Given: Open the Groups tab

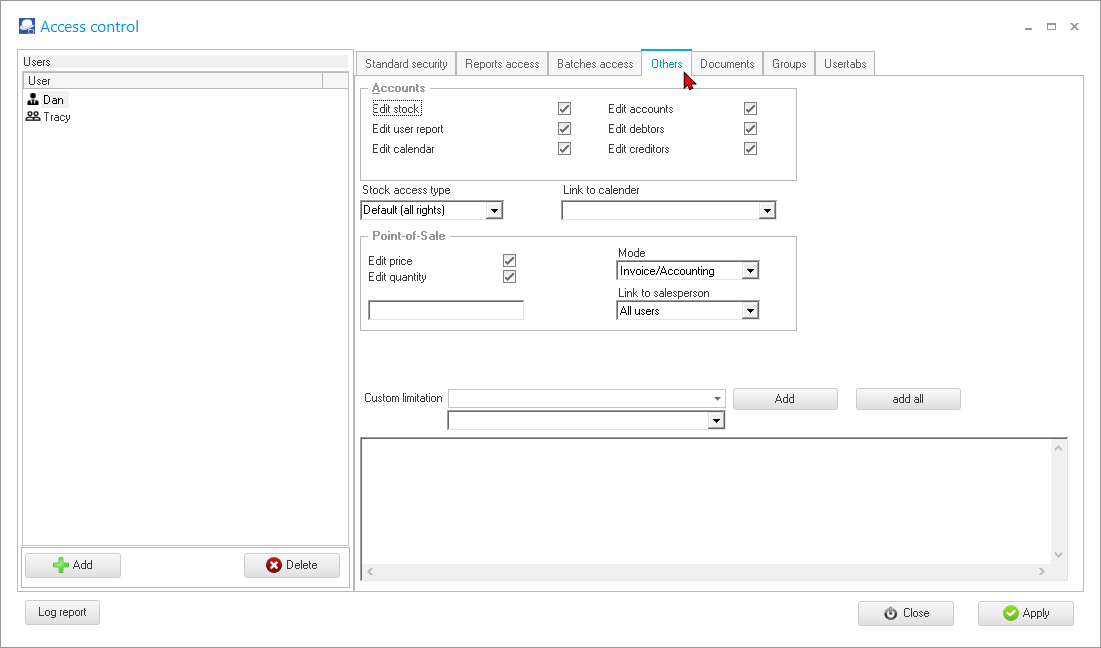Looking at the screenshot, I should pos(789,64).
